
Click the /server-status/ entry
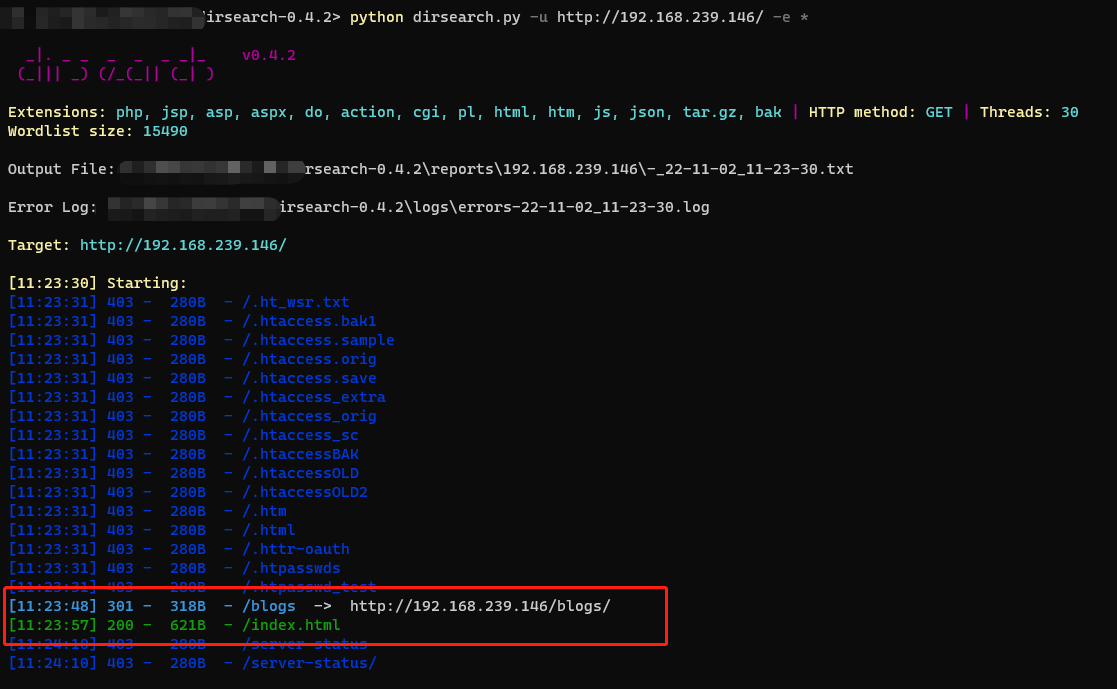(x=309, y=663)
